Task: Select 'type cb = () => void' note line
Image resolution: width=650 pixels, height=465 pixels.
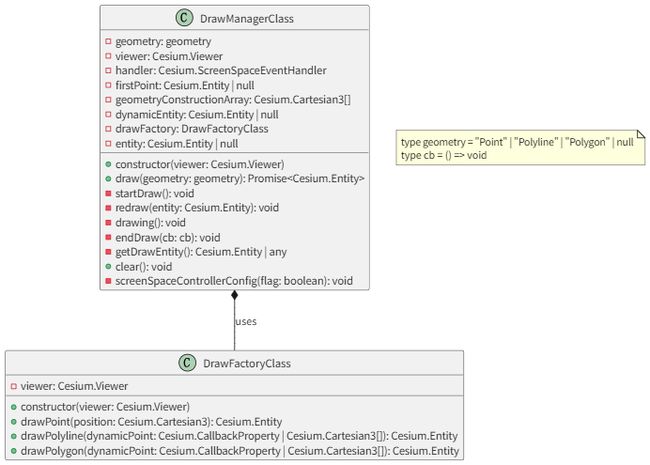Action: tap(444, 155)
